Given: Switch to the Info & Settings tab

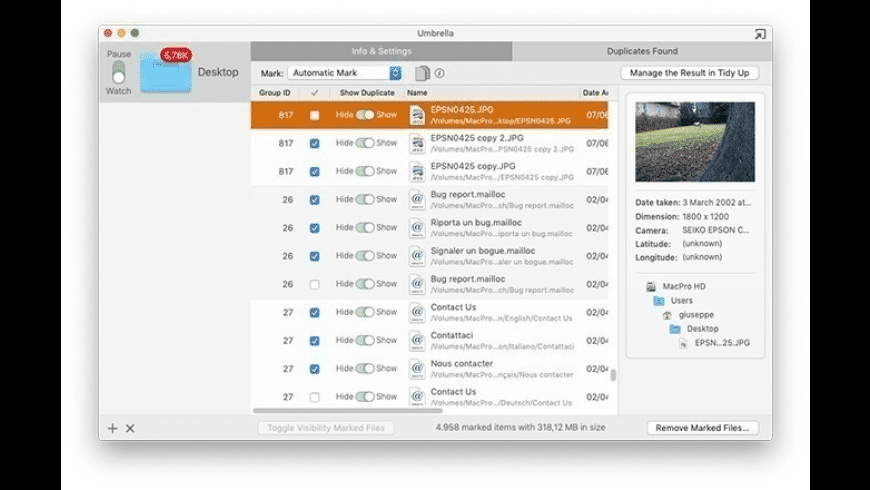Looking at the screenshot, I should click(x=380, y=51).
